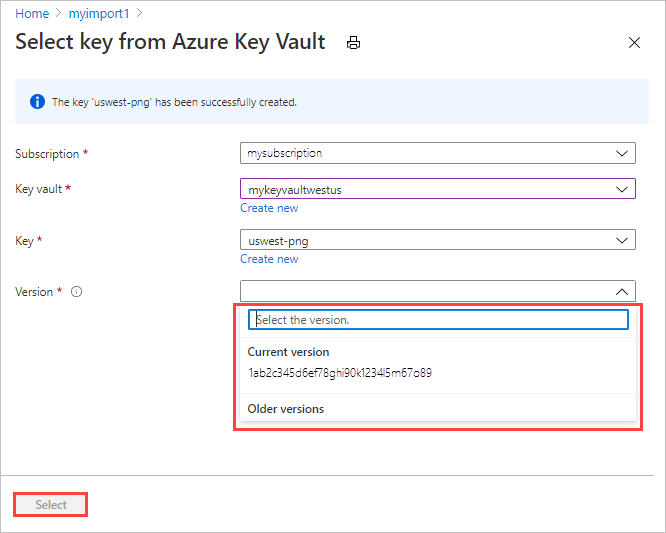The width and height of the screenshot is (666, 533).
Task: Click the Current version group header
Action: click(x=289, y=352)
